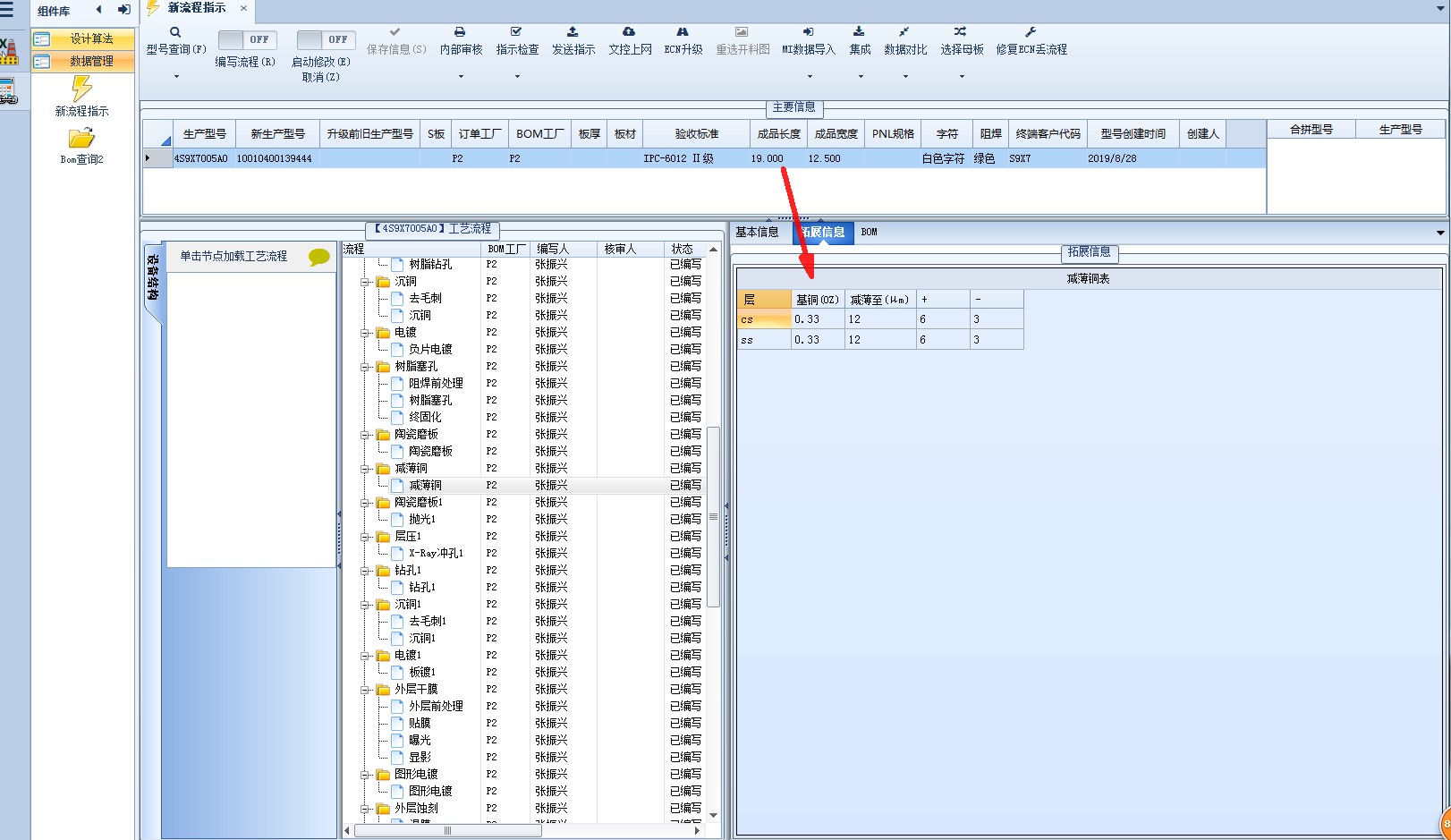Click scroll-down arrow of process tree
The image size is (1451, 840).
tap(713, 815)
